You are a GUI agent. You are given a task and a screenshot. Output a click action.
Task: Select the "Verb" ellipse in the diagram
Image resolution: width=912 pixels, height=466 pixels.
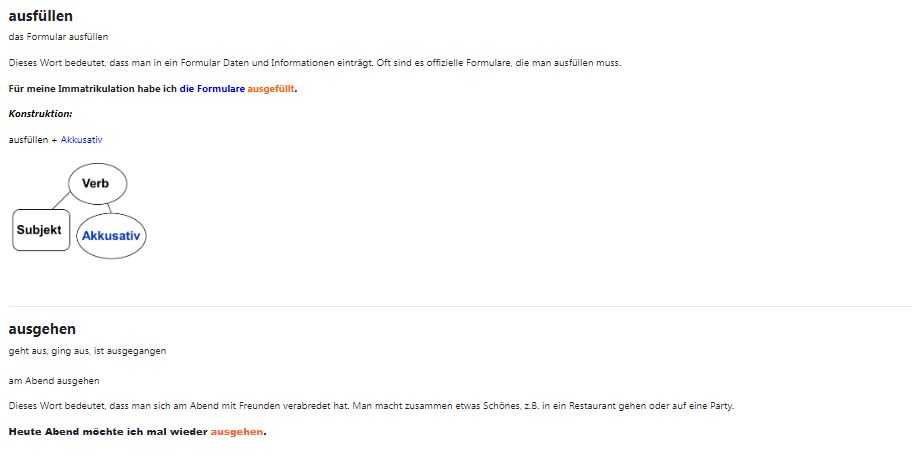[x=96, y=183]
